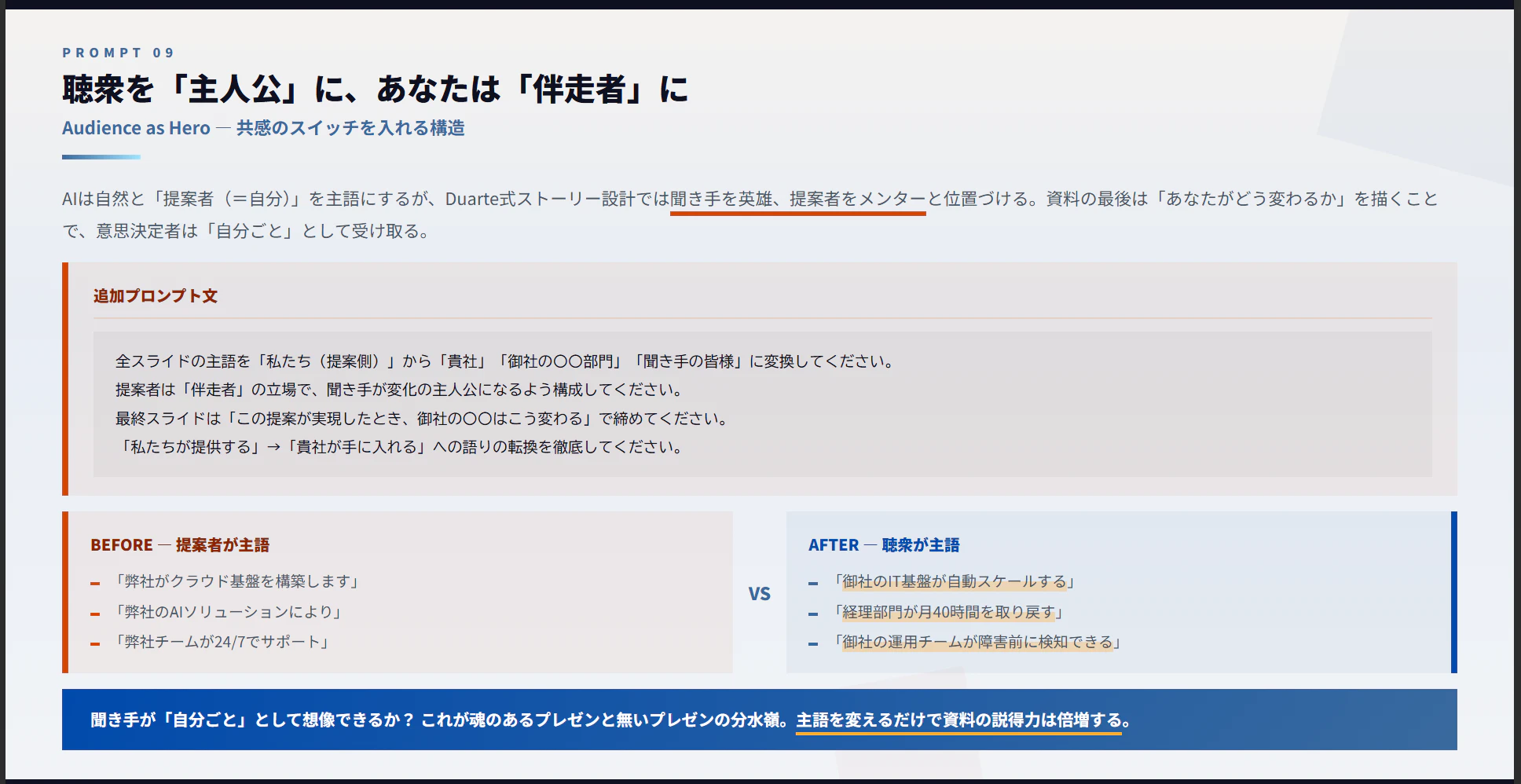1521x784 pixels.
Task: Click banner text 聞き手が「自分ごと」として想像できるか？
Action: [x=252, y=720]
